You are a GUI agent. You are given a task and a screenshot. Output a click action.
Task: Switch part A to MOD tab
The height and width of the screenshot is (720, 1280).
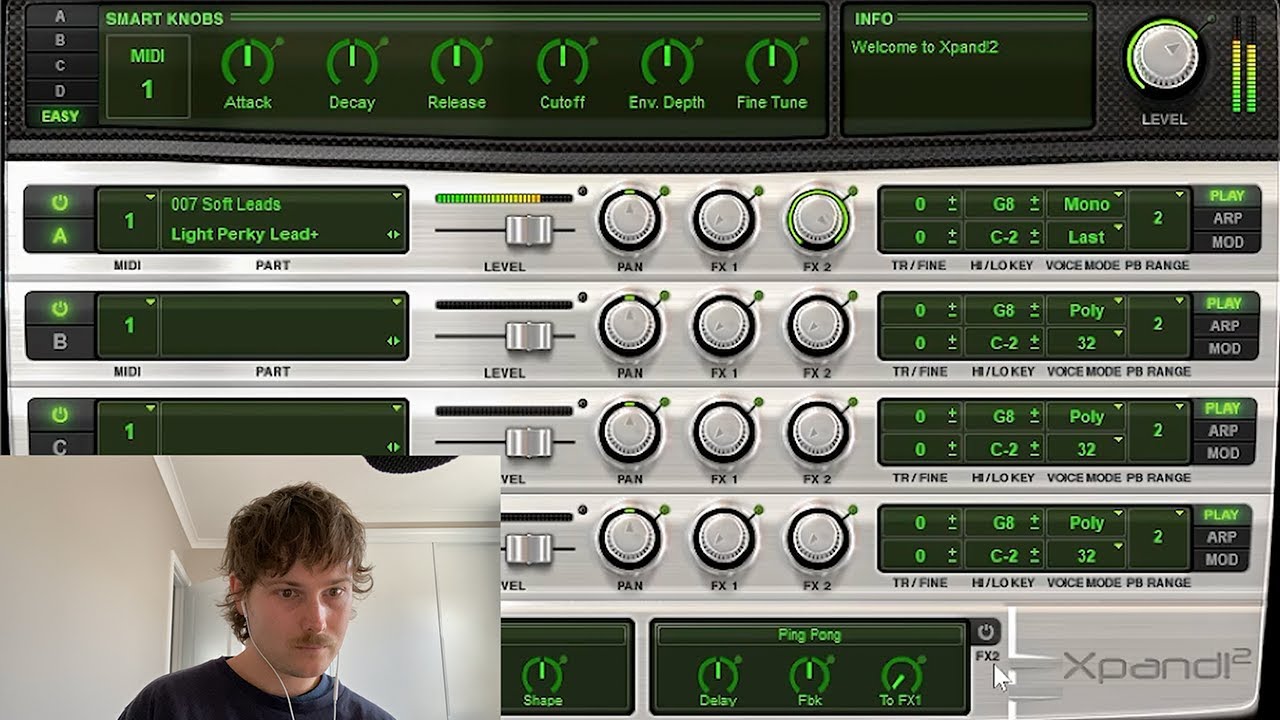[1226, 242]
